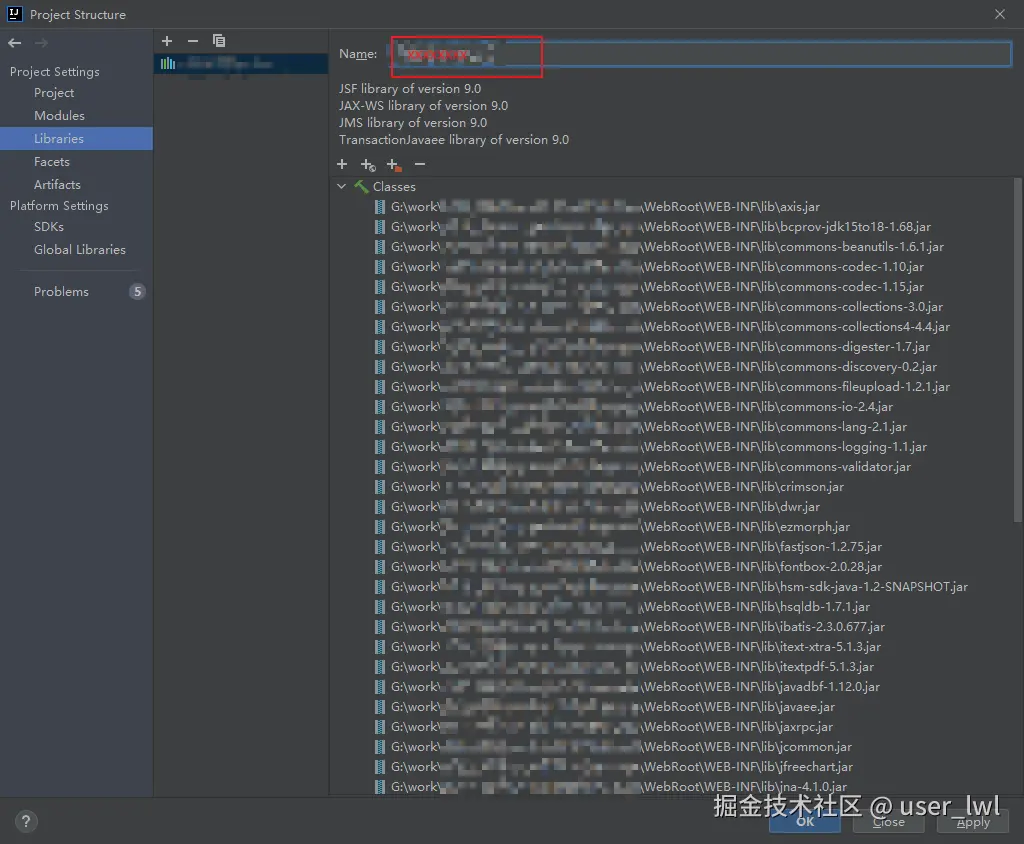Click jar icon beside javaee.jar
The width and height of the screenshot is (1024, 844).
(379, 707)
